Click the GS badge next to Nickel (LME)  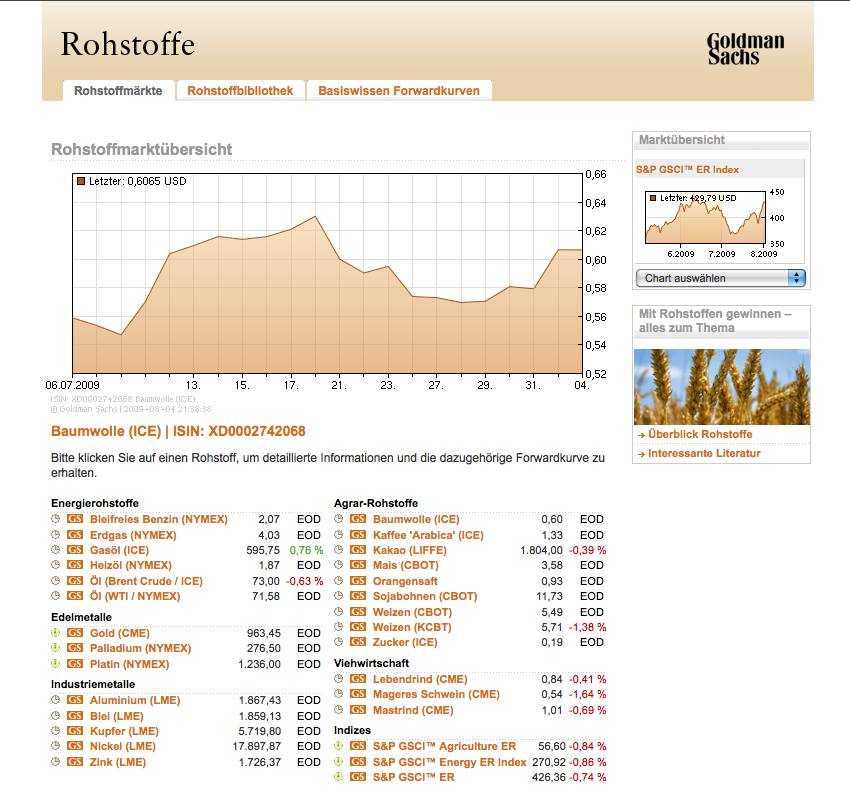(x=75, y=746)
